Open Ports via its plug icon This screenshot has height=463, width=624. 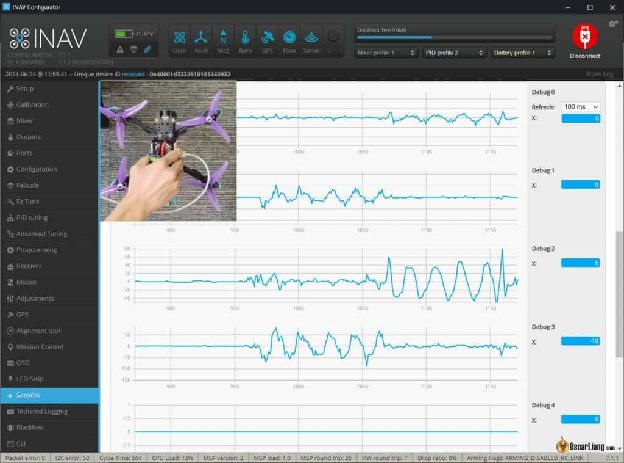click(10, 153)
